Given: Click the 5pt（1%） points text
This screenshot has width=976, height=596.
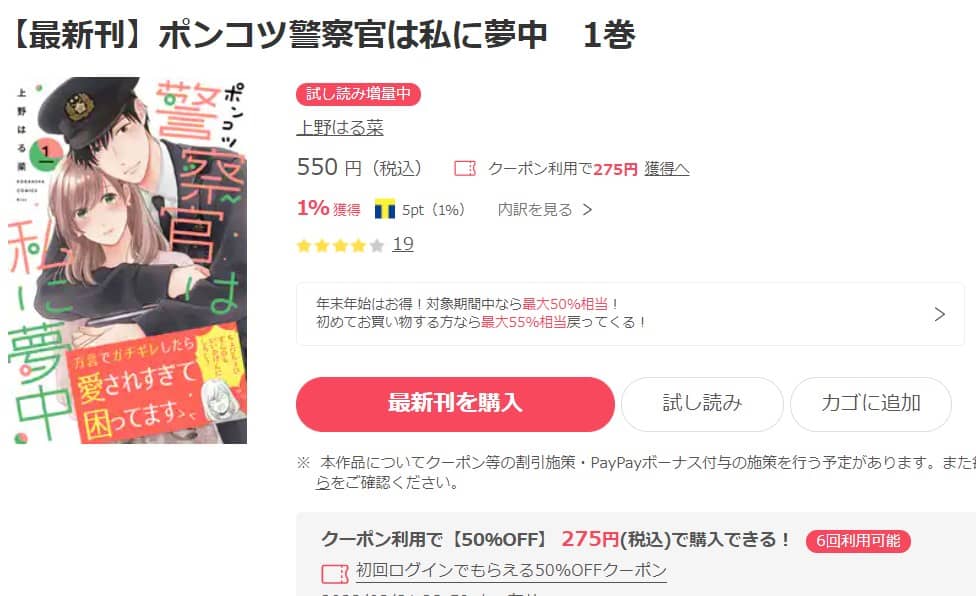Looking at the screenshot, I should (433, 210).
